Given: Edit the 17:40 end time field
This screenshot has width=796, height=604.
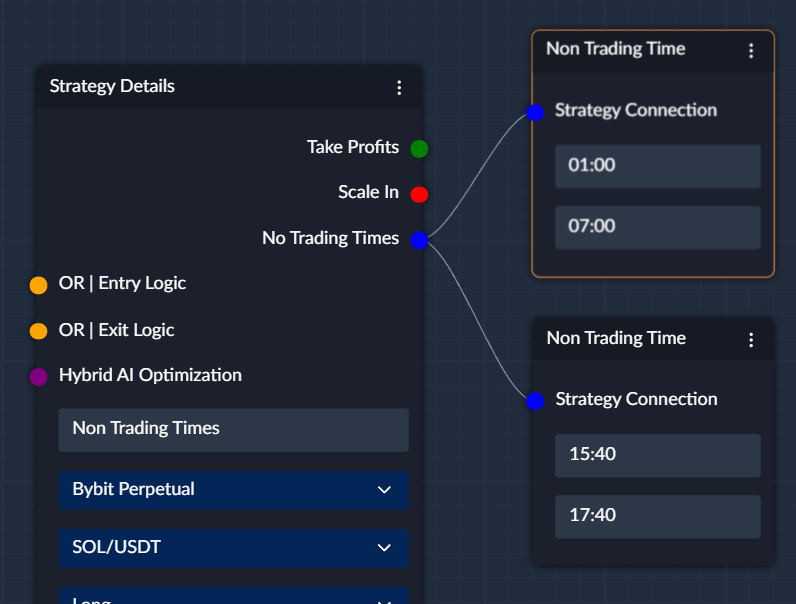Looking at the screenshot, I should [658, 517].
